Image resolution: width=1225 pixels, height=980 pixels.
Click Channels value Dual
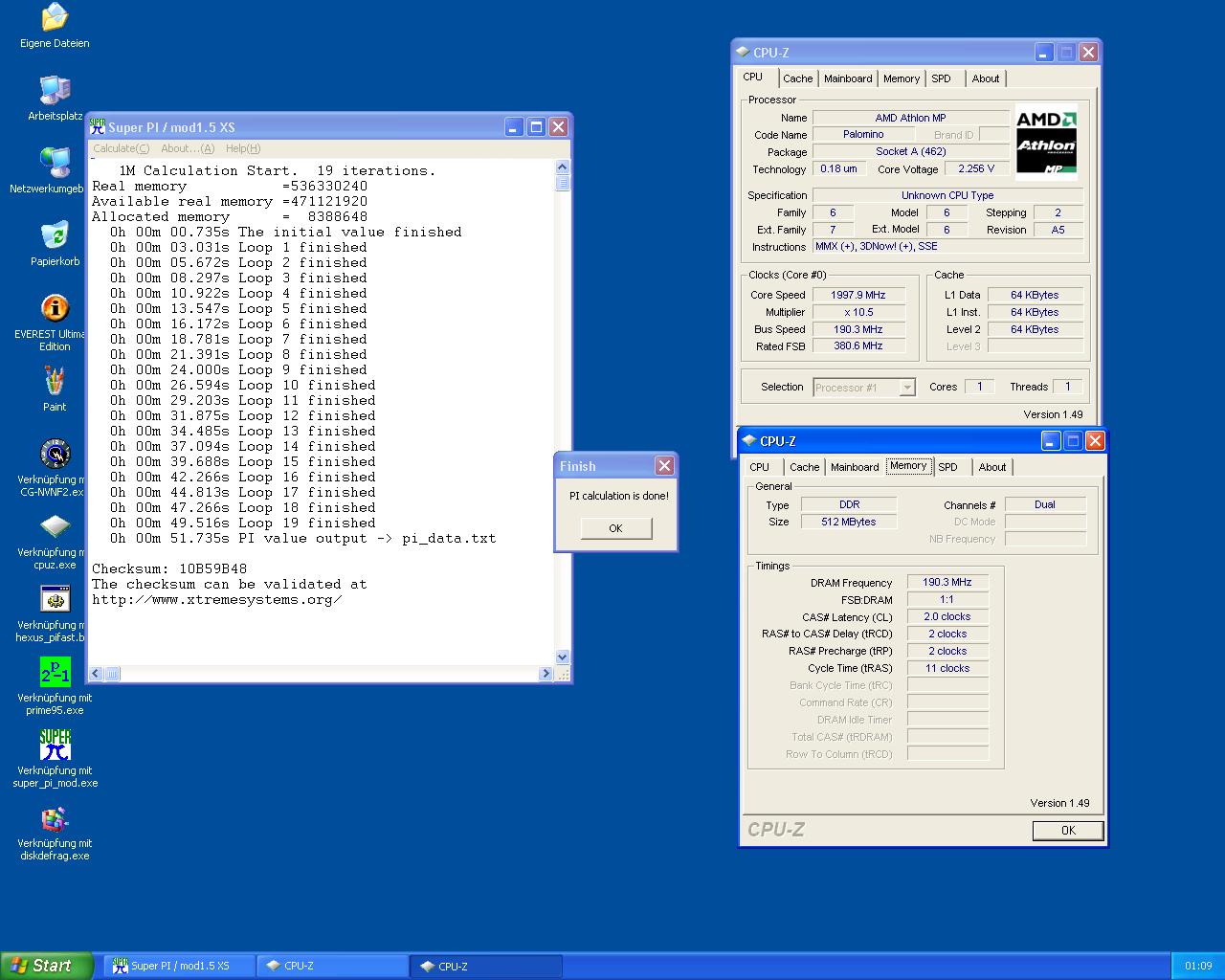click(x=1045, y=504)
